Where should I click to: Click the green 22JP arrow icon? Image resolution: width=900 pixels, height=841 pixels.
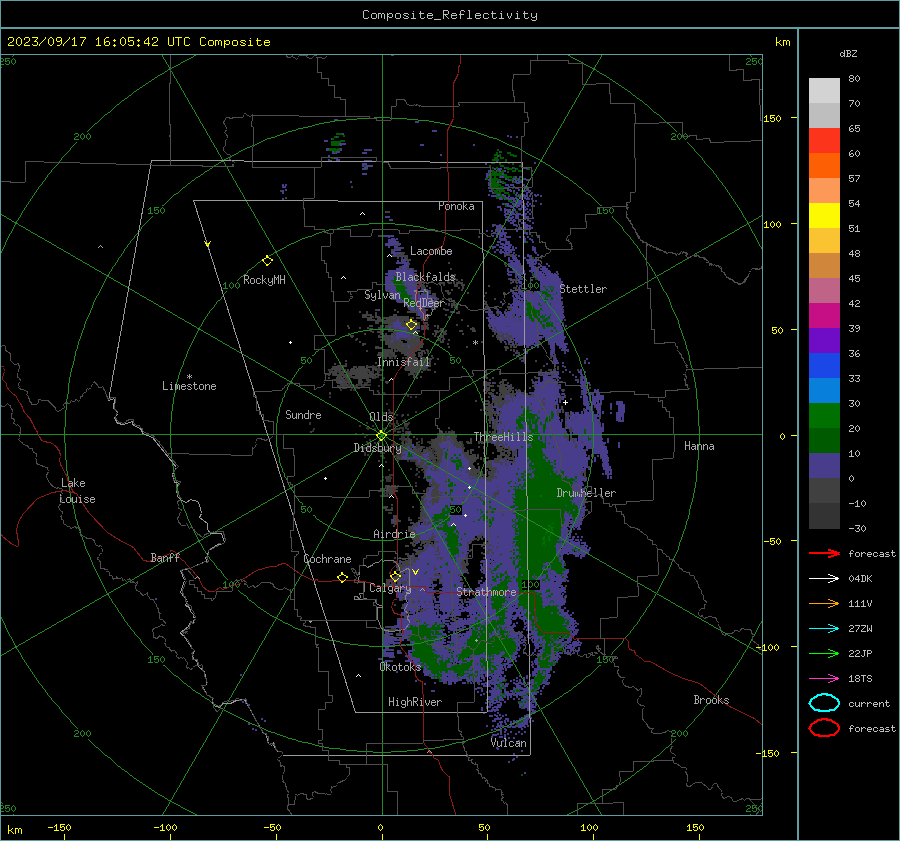click(x=824, y=653)
